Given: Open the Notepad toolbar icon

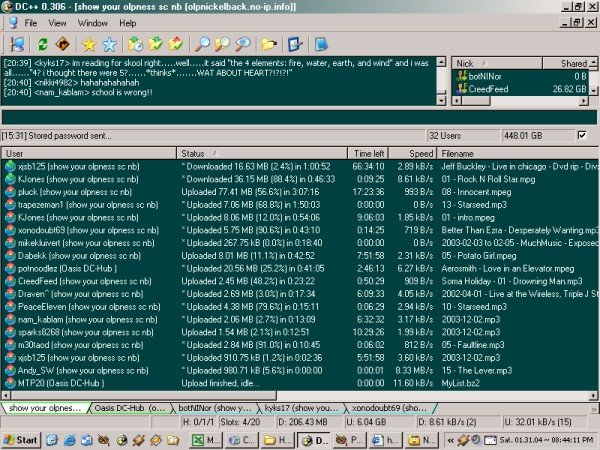Looking at the screenshot, I should (321, 44).
